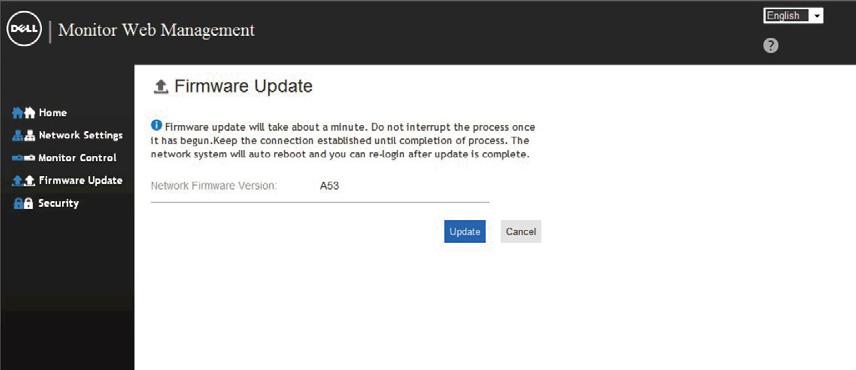This screenshot has width=856, height=370.
Task: Go to the Home menu item
Action: (53, 113)
